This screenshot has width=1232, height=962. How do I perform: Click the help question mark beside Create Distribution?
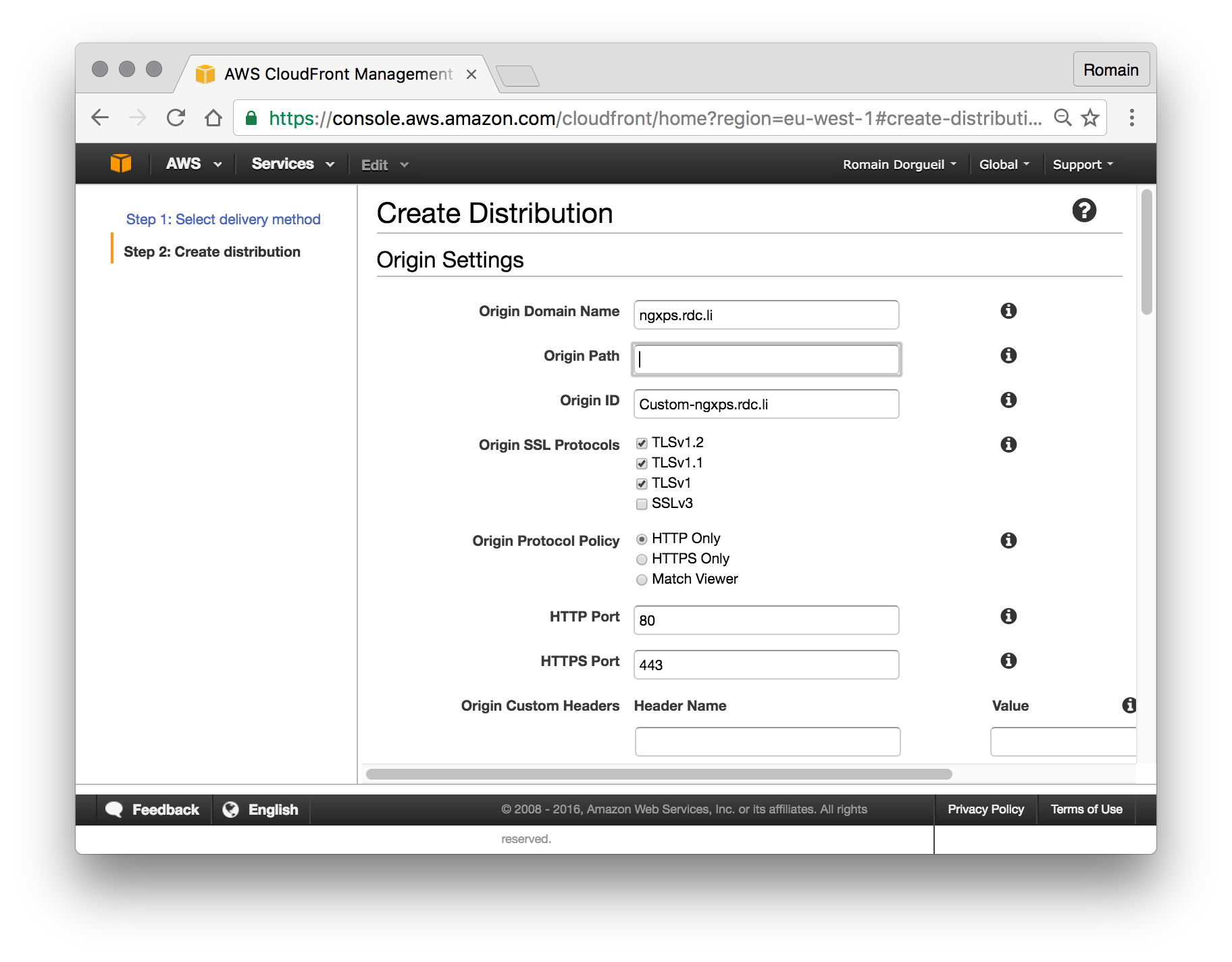tap(1085, 211)
